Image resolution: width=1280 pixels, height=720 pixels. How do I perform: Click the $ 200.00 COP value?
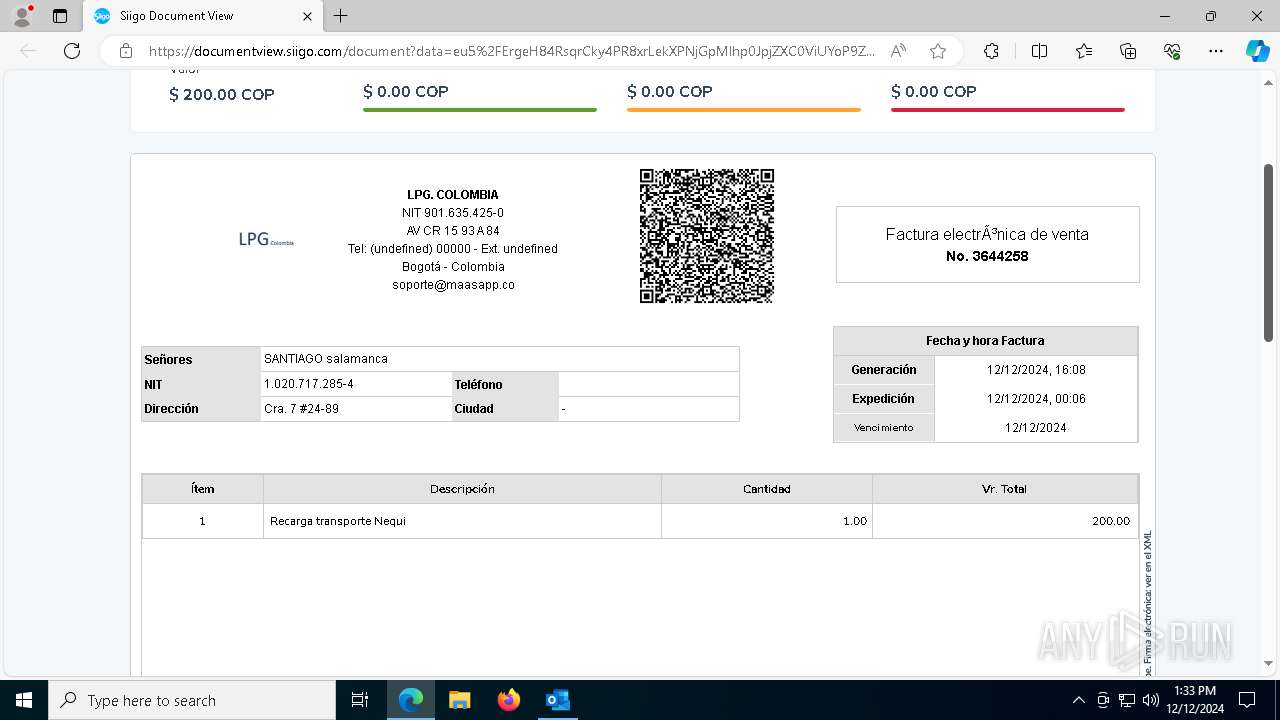click(222, 95)
